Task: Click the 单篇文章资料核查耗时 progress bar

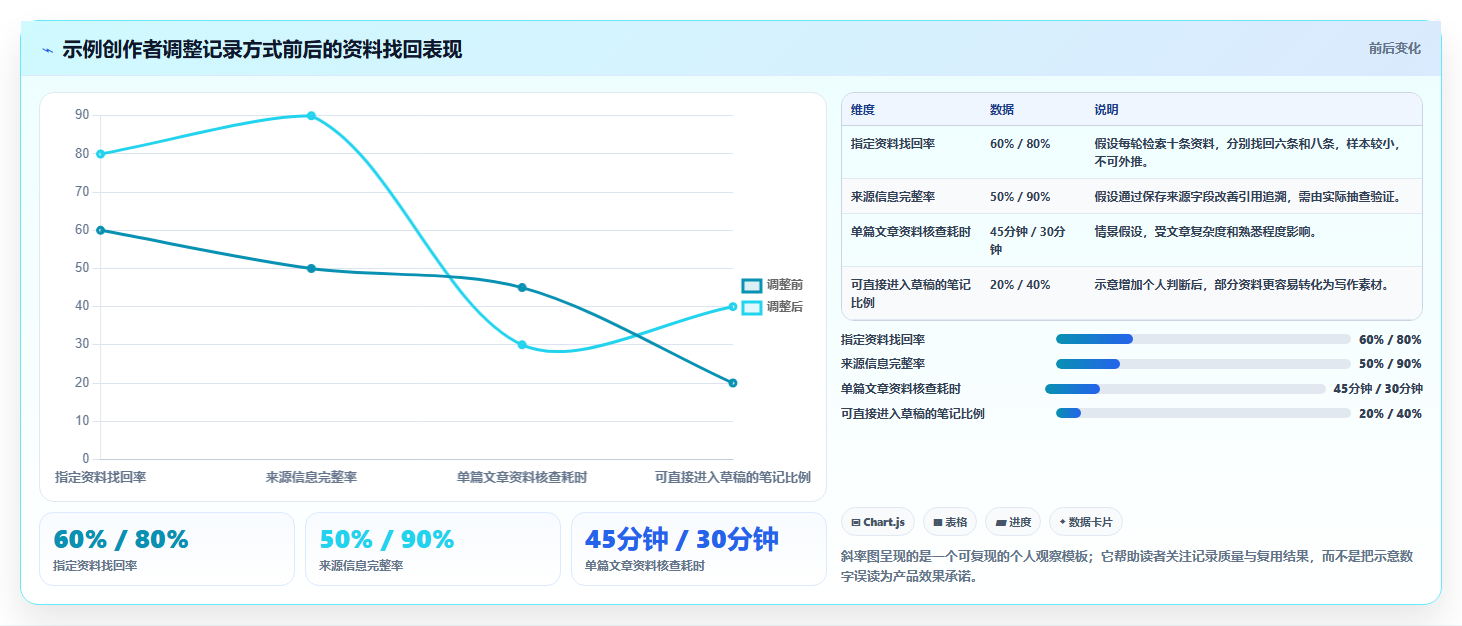Action: (1185, 389)
